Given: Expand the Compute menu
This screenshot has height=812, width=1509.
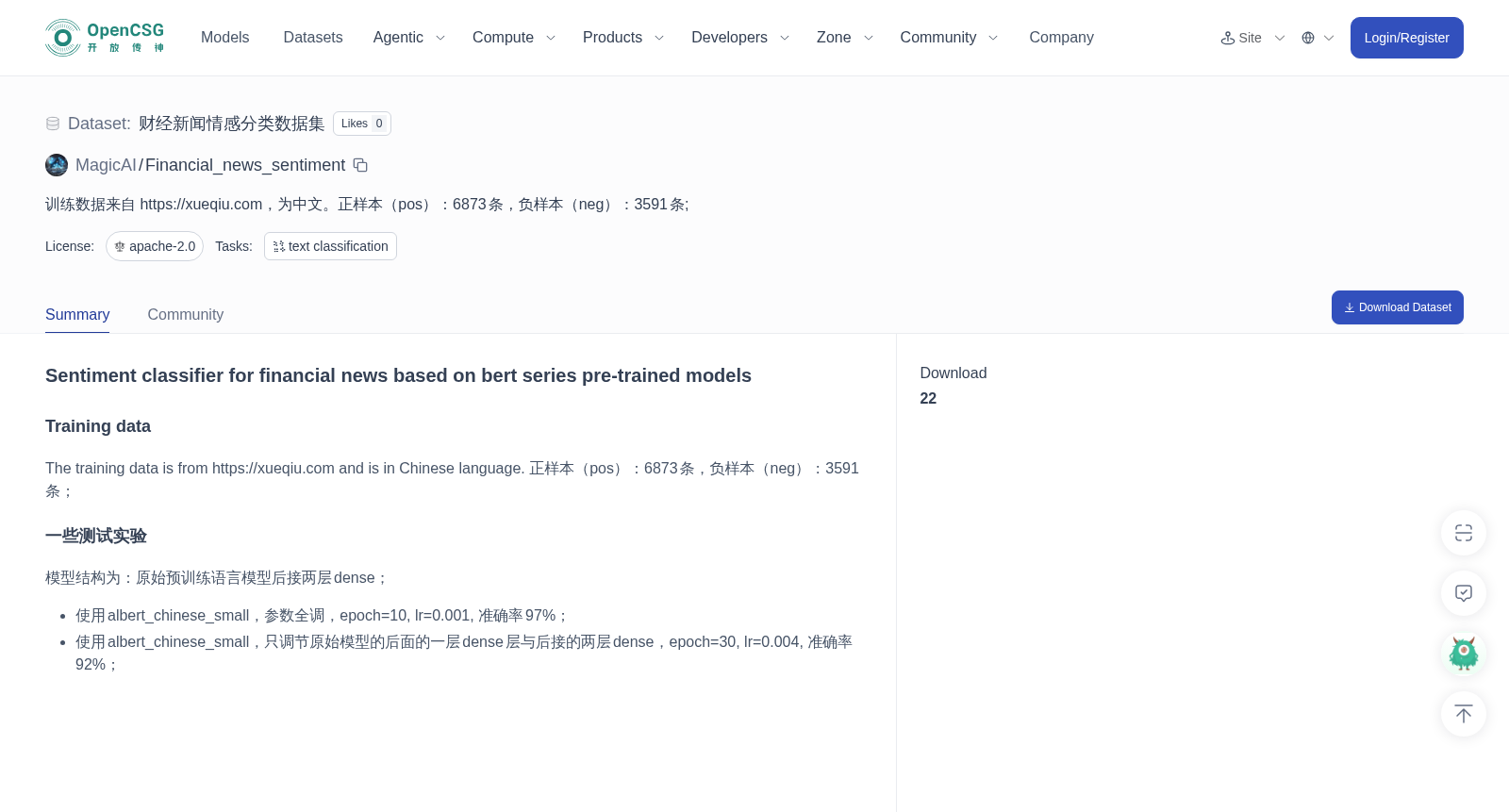Looking at the screenshot, I should pos(514,38).
